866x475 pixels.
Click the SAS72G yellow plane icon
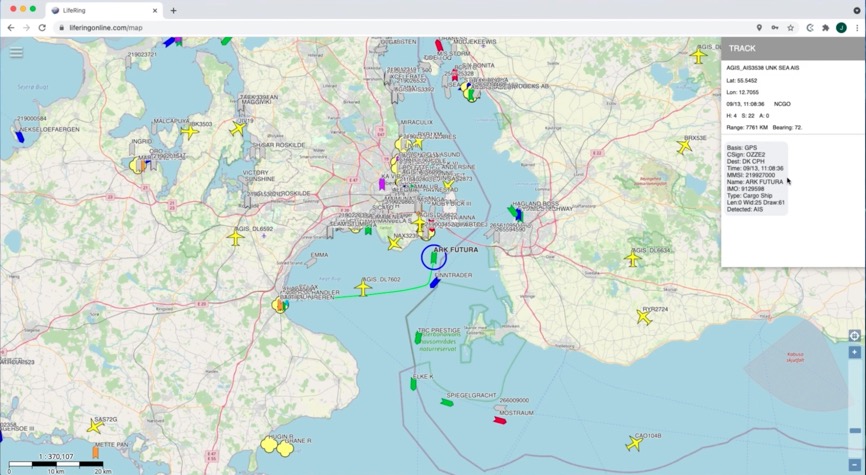(95, 427)
